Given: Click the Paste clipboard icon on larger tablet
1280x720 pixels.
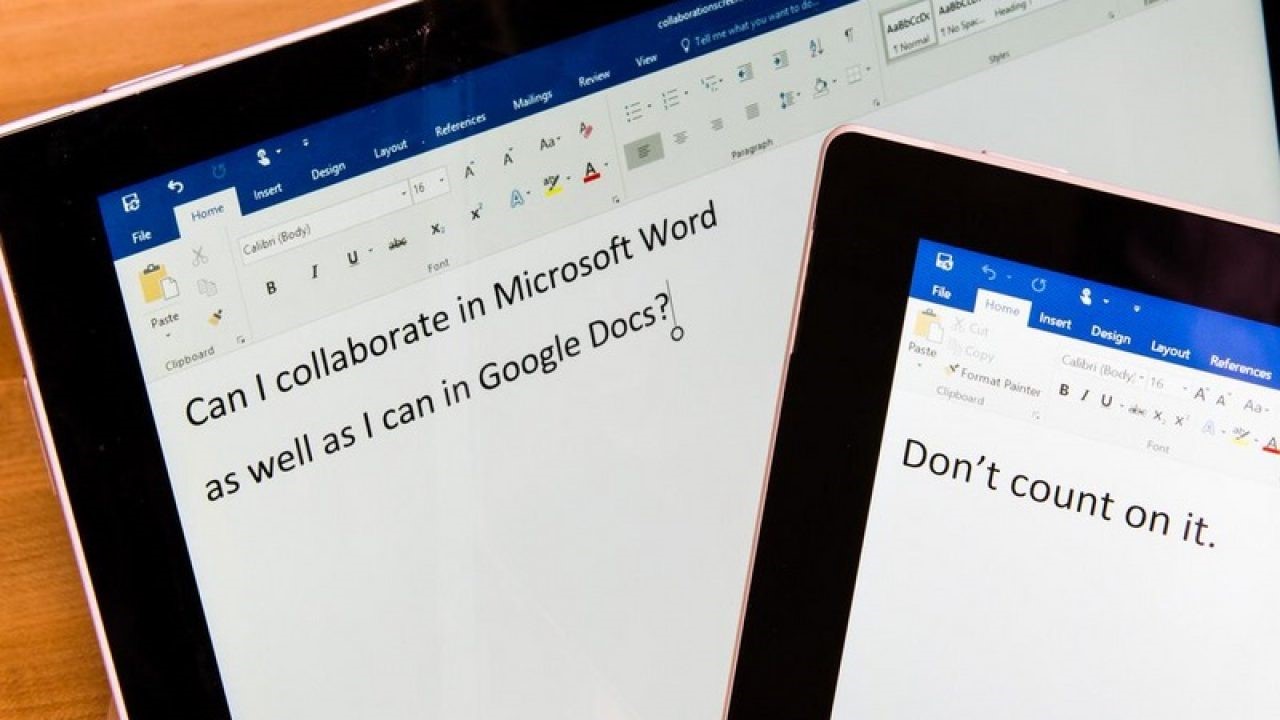Looking at the screenshot, I should tap(158, 284).
